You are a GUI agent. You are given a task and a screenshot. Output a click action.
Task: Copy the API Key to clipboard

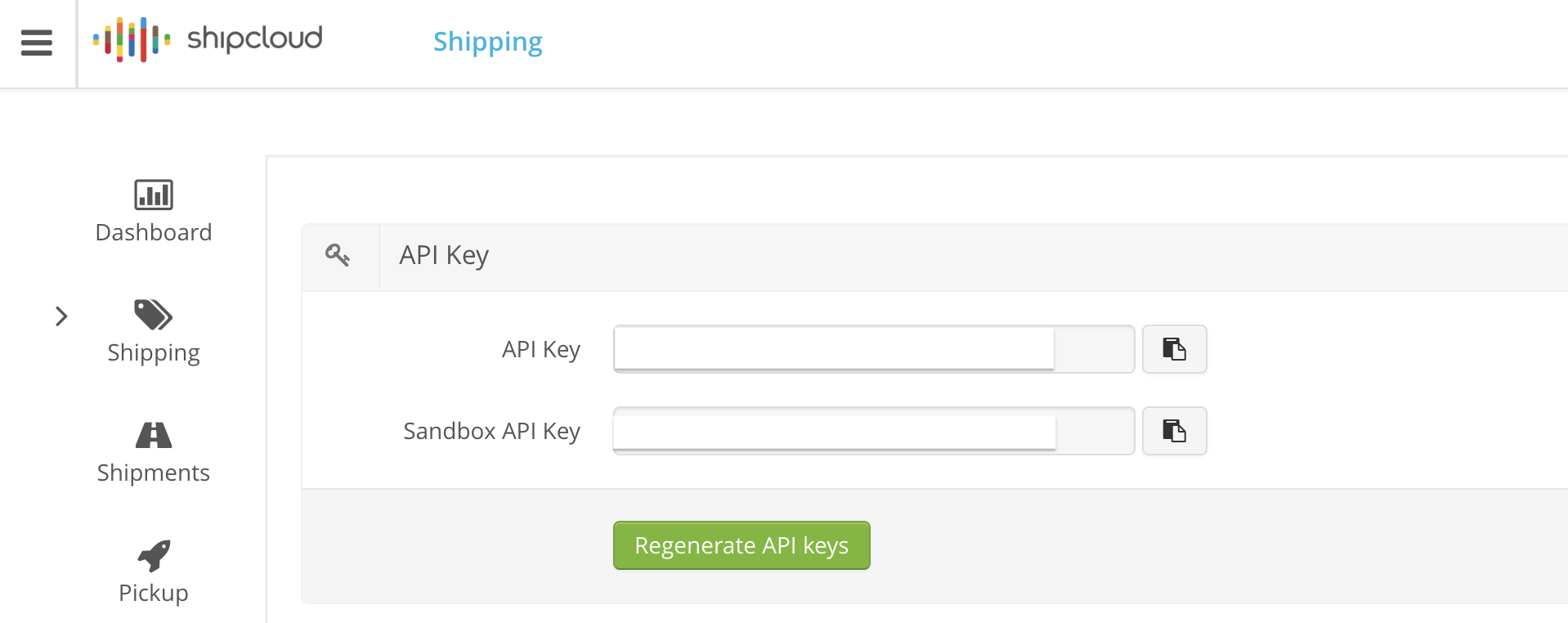pyautogui.click(x=1174, y=349)
